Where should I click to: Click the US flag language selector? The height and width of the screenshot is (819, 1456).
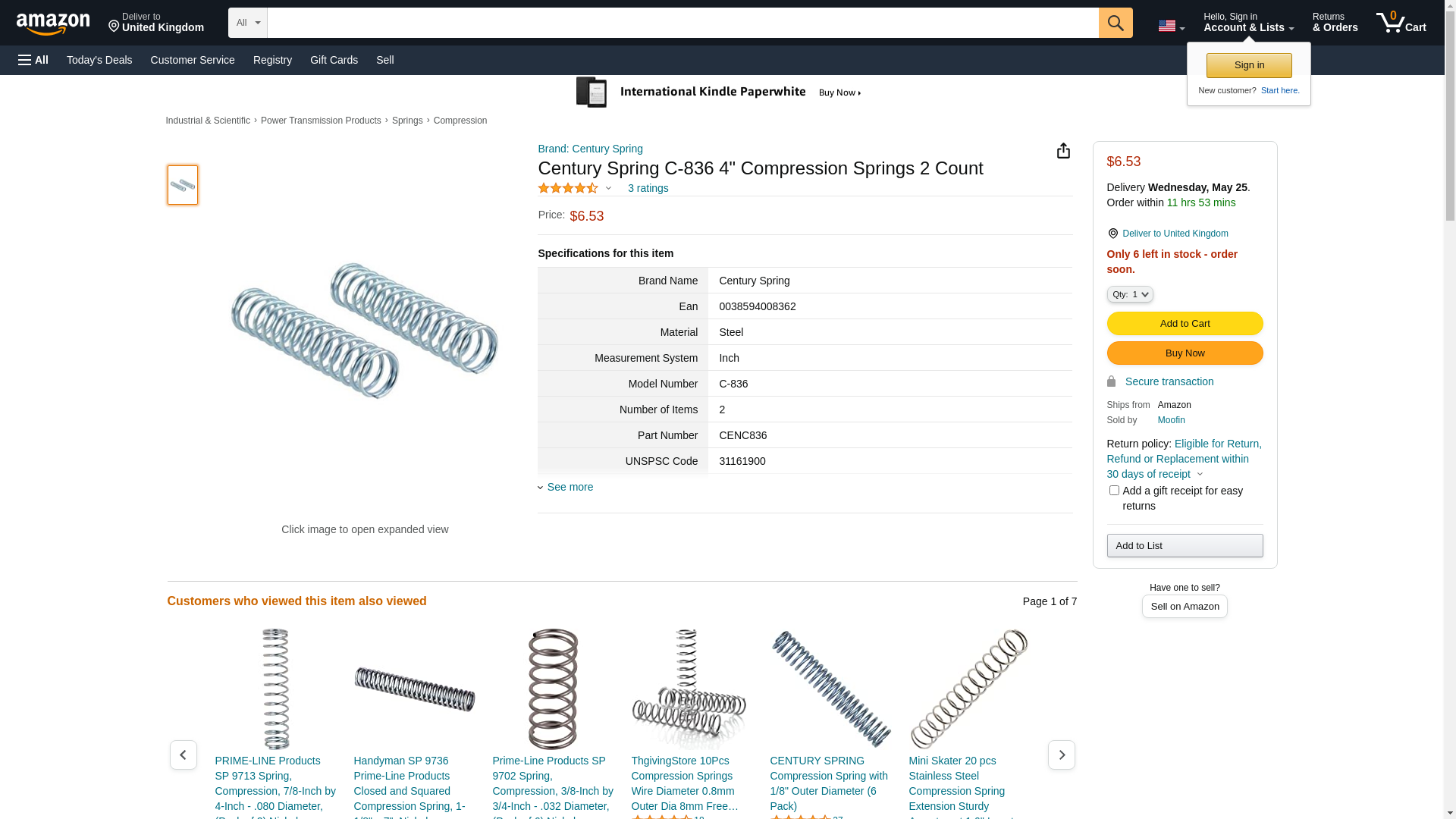(1171, 27)
